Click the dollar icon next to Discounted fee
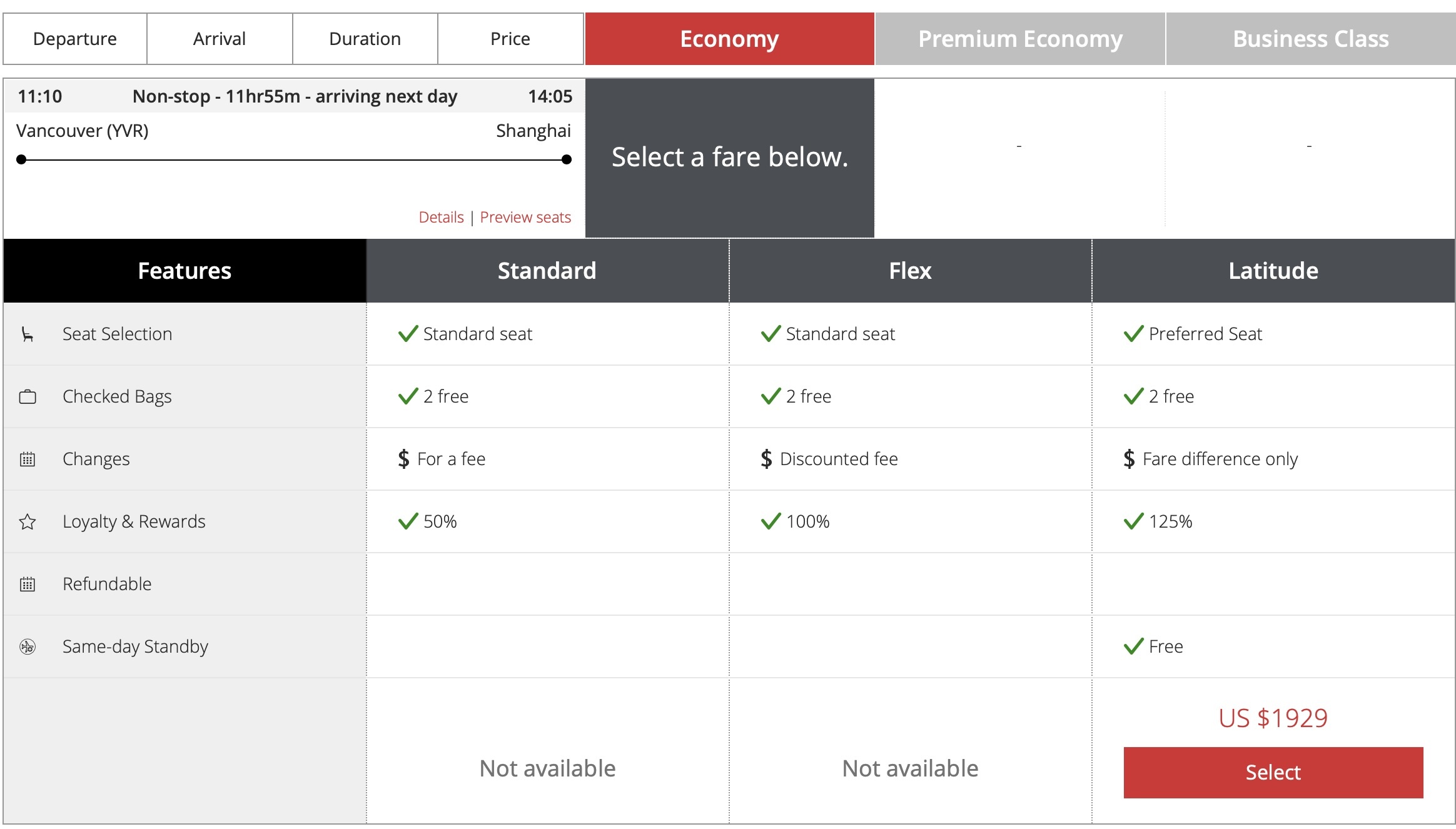This screenshot has width=1456, height=829. pos(766,460)
